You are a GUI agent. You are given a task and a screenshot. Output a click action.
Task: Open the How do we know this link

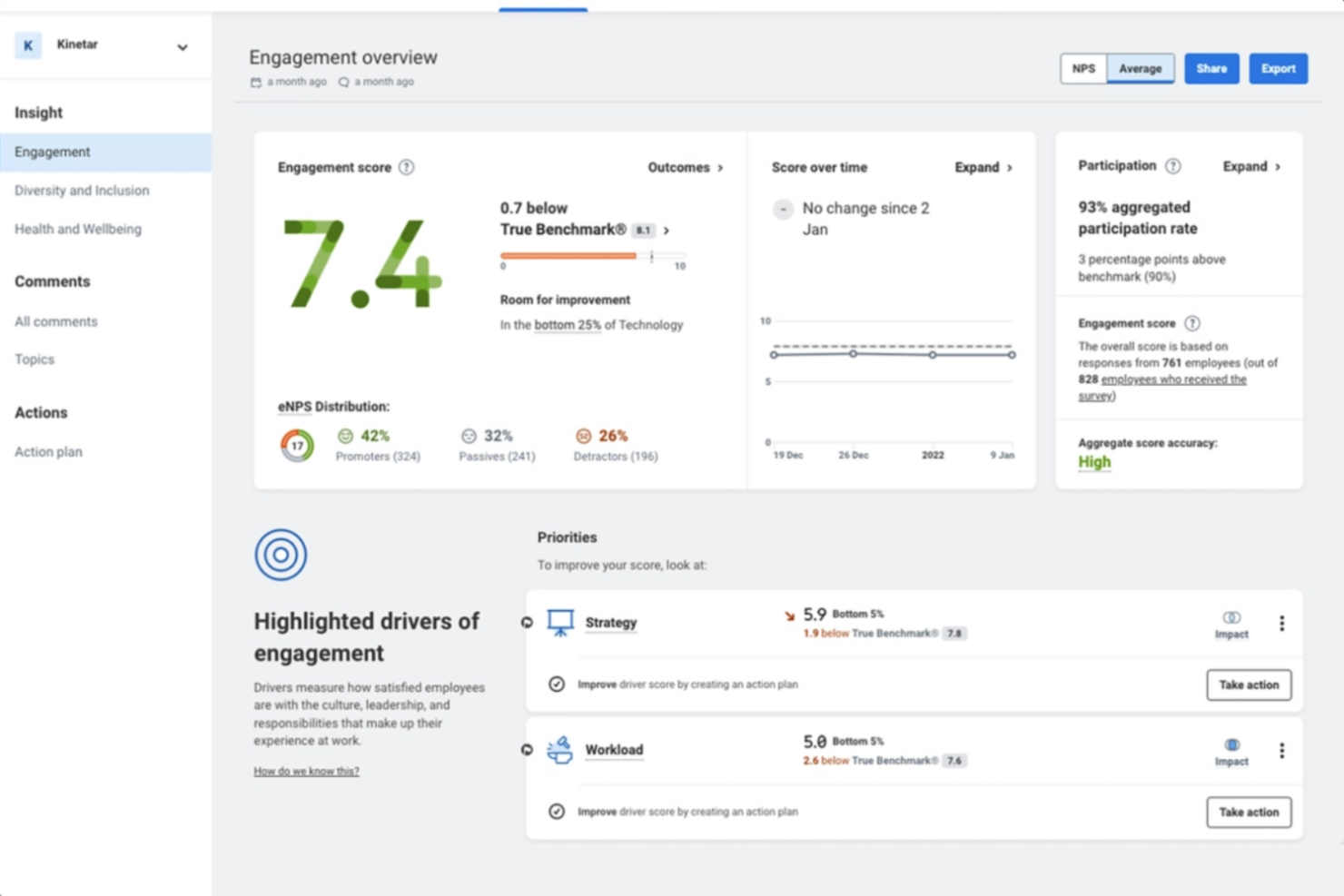[306, 771]
